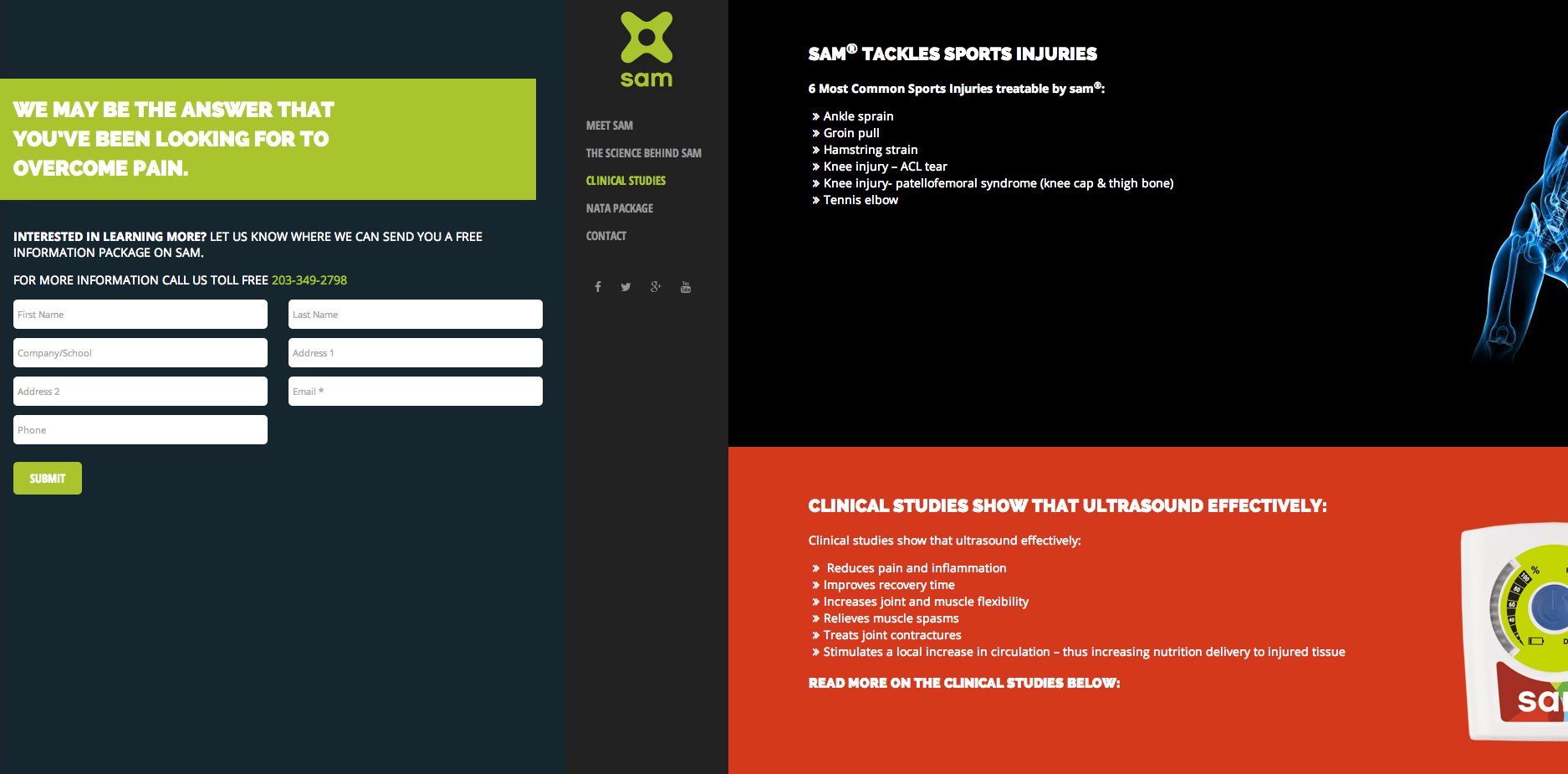
Task: Select the Company/School input box
Action: coord(140,353)
